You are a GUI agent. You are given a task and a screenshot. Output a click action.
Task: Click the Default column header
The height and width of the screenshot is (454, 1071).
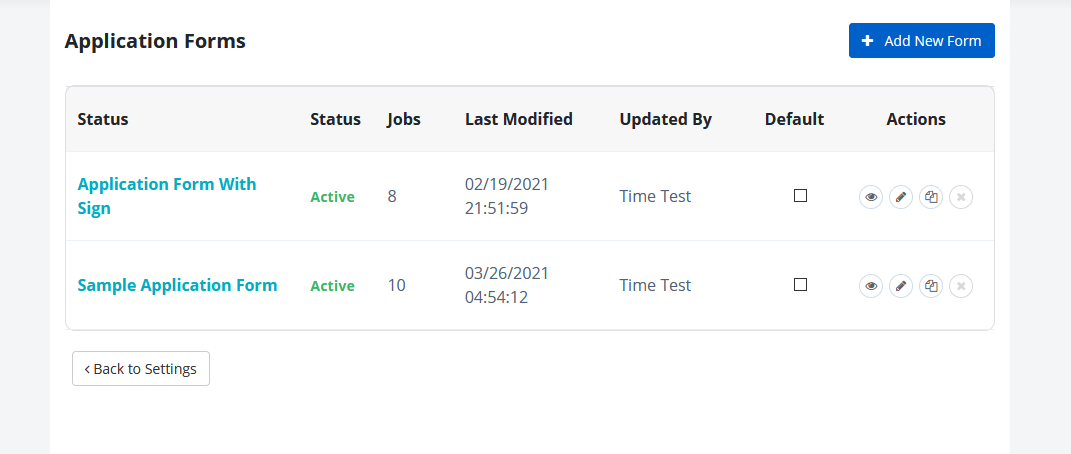(794, 119)
